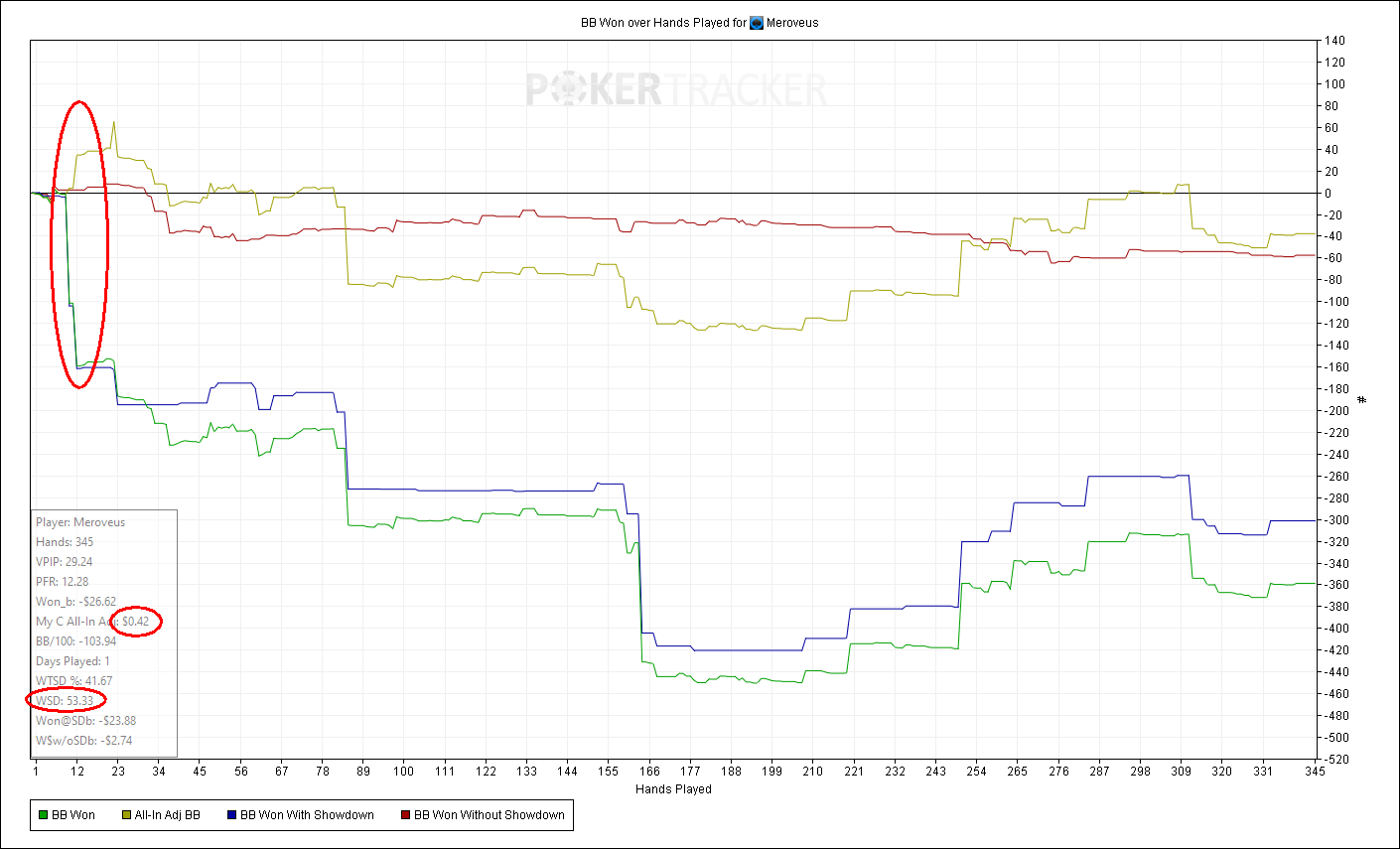
Task: Click the "Won@SDb: -$23.88" stat line
Action: [x=86, y=721]
